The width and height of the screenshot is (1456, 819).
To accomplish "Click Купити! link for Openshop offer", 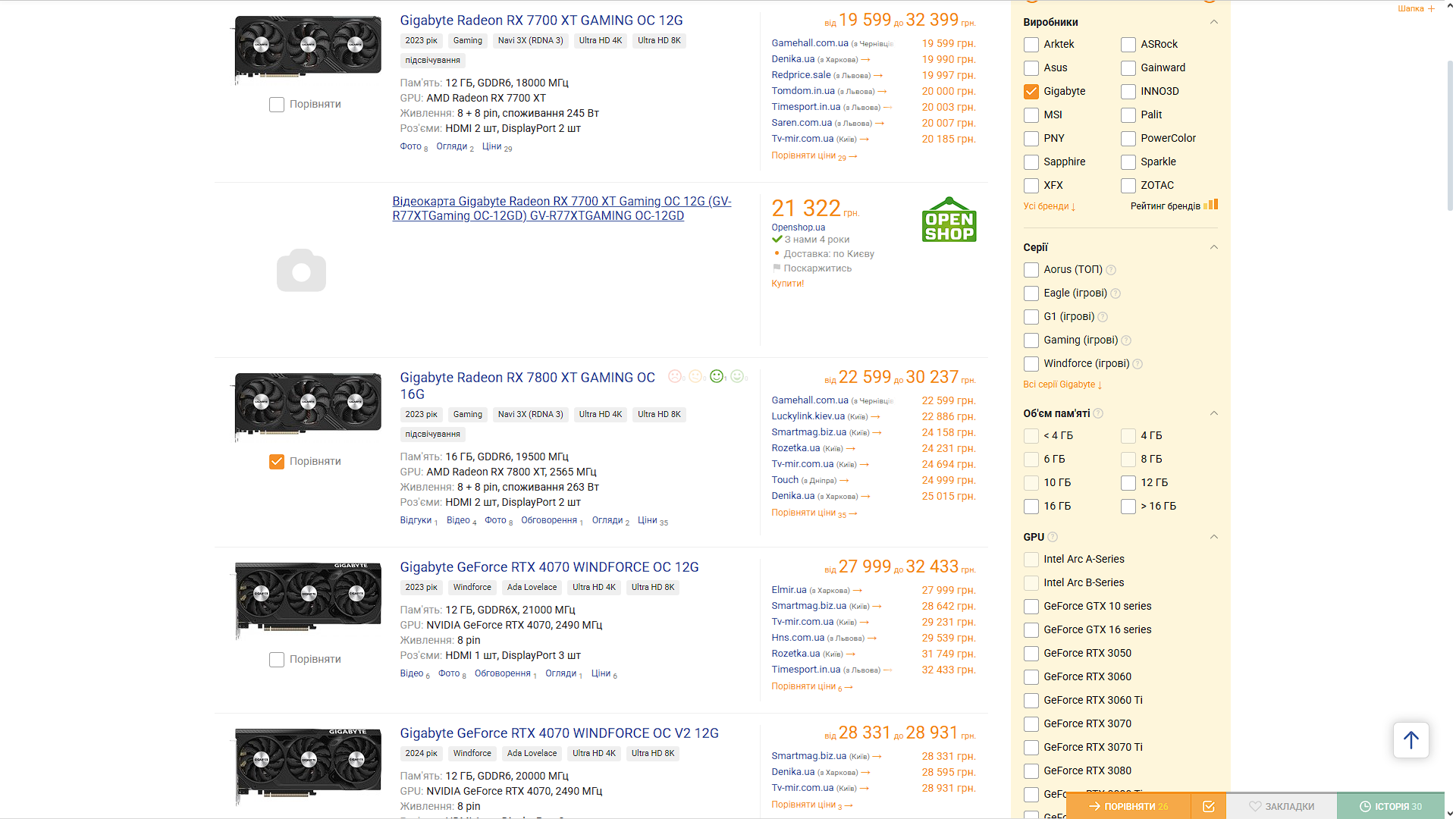I will pyautogui.click(x=787, y=284).
